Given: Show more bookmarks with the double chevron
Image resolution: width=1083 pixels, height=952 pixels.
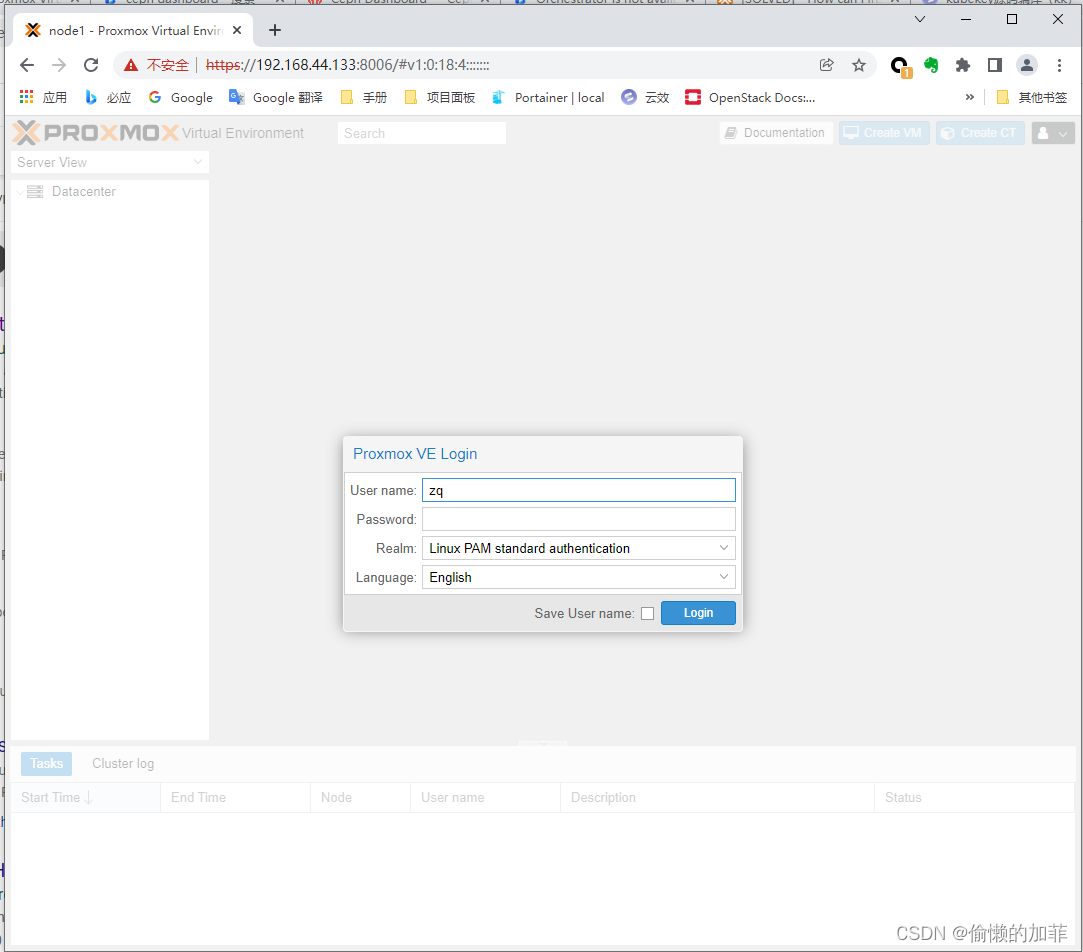Looking at the screenshot, I should [970, 97].
